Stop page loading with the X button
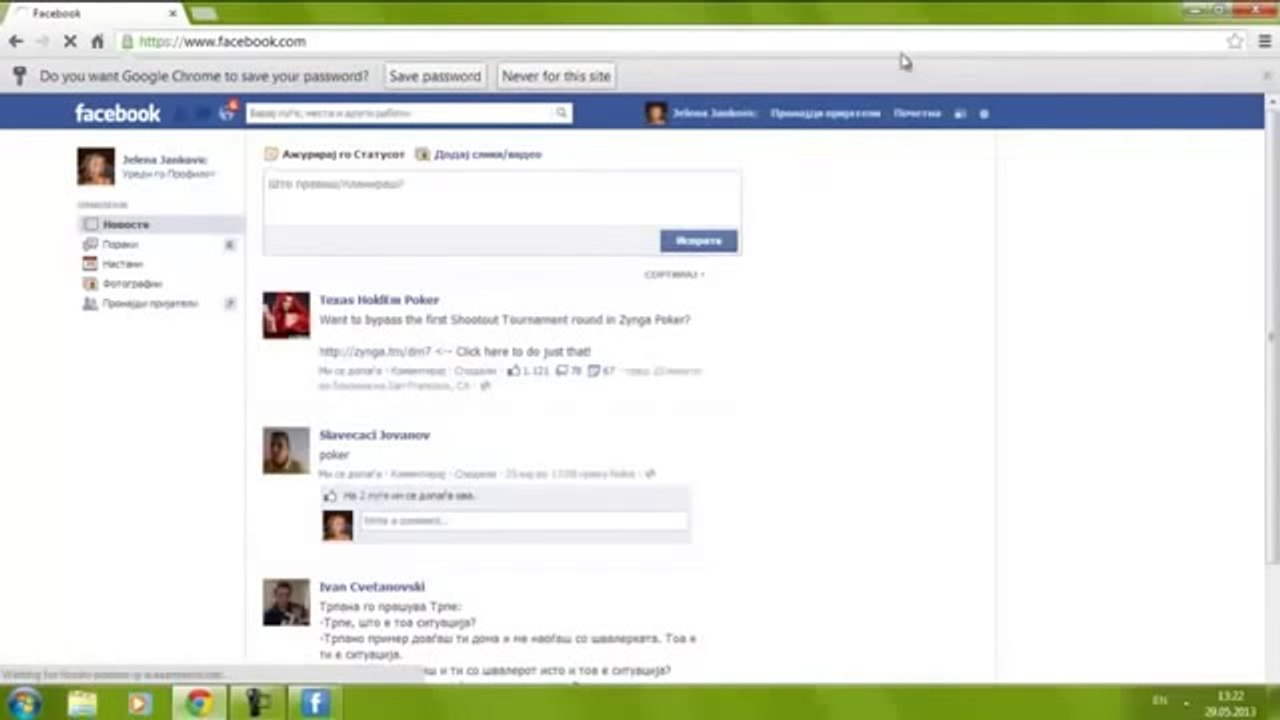Image resolution: width=1280 pixels, height=720 pixels. pos(70,41)
